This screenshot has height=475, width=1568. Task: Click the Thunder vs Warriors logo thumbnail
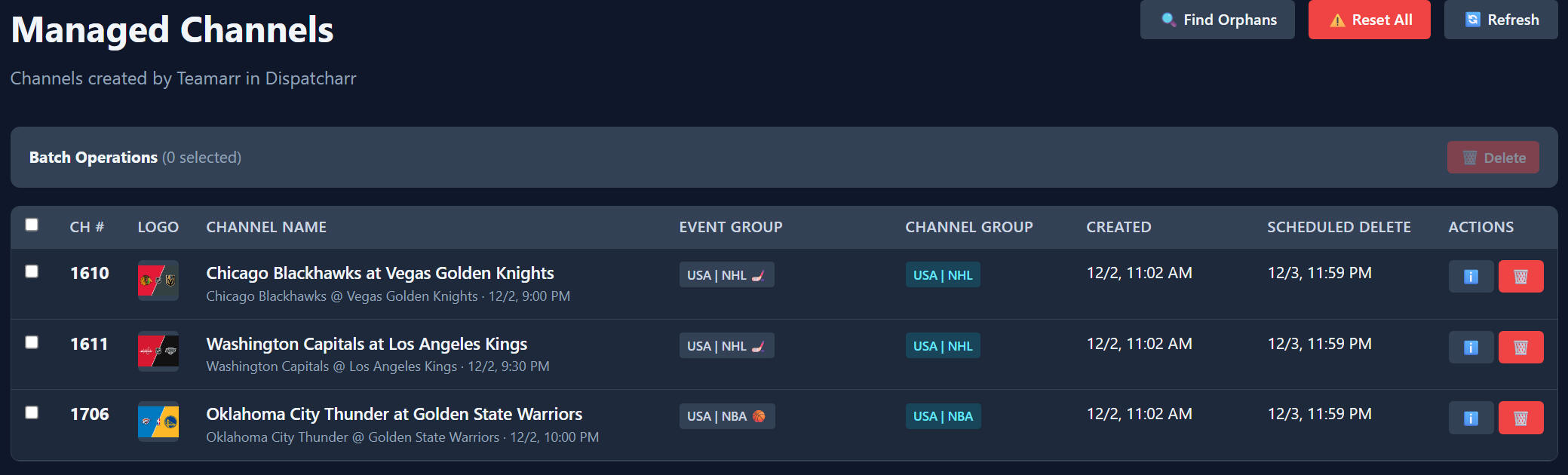click(158, 421)
